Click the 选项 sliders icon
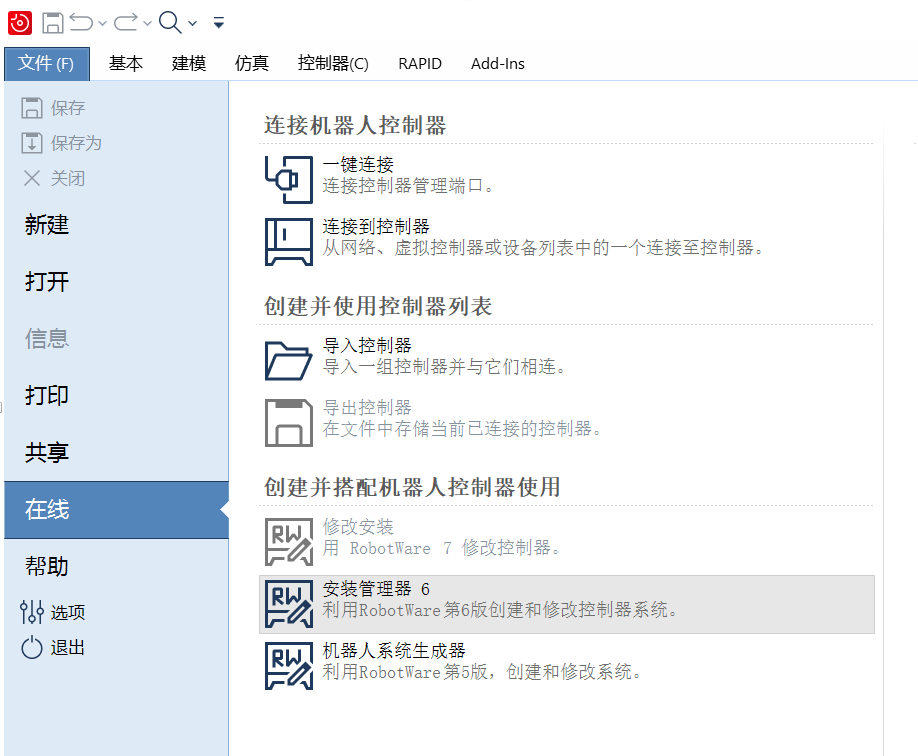918x756 pixels. [32, 612]
